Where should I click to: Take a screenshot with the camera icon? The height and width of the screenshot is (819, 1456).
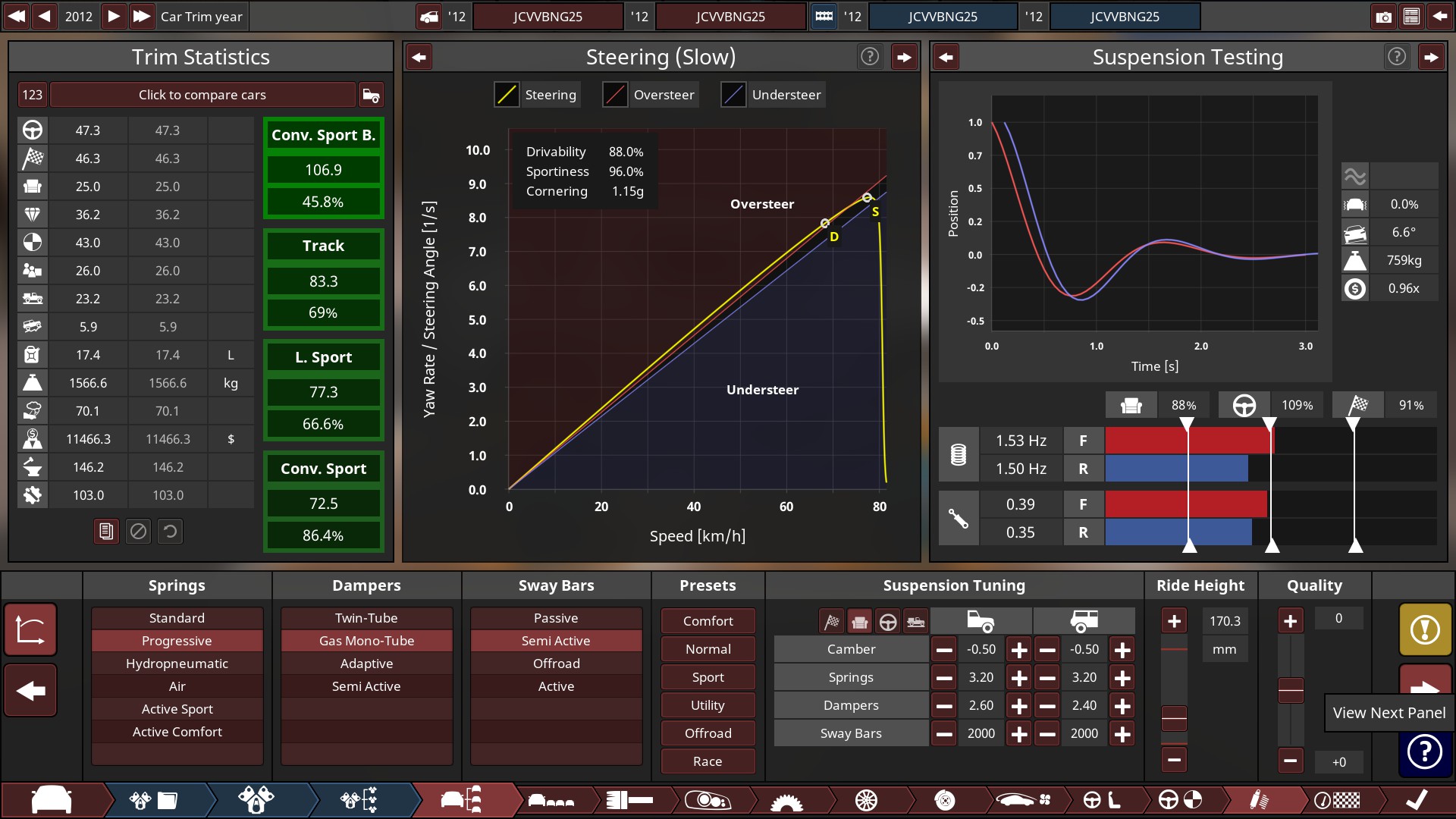(1384, 16)
